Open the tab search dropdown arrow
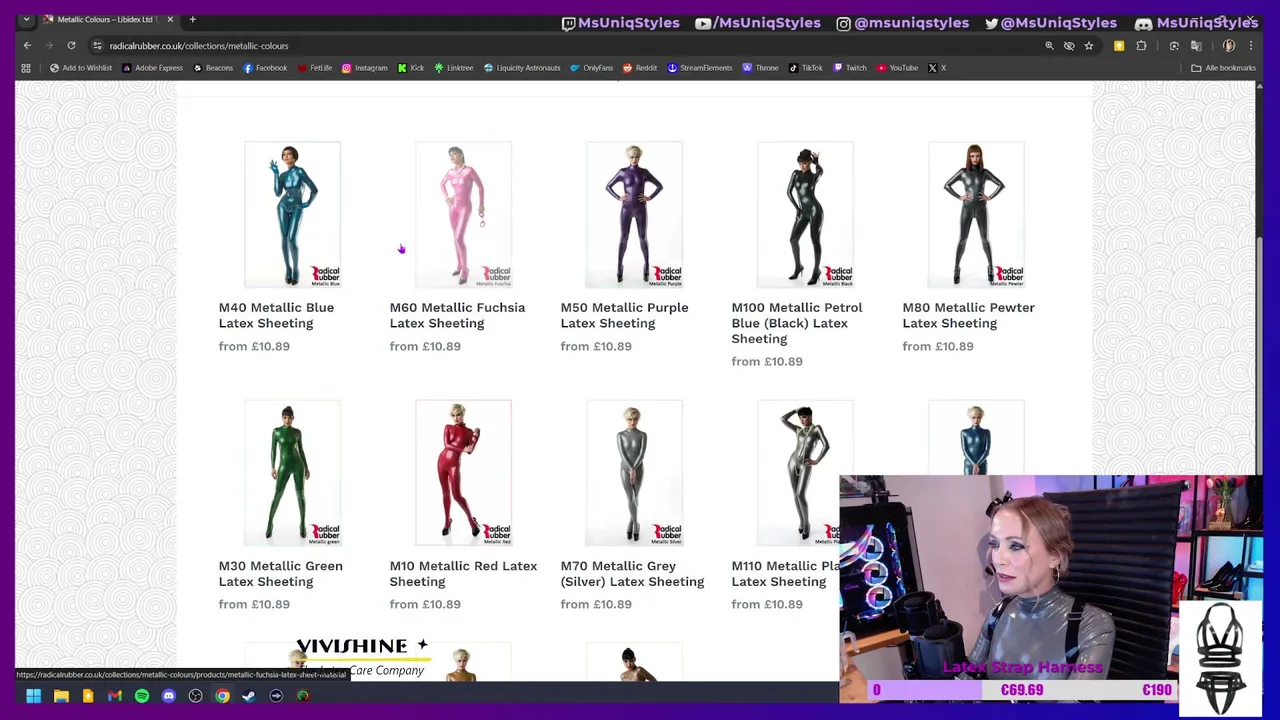The height and width of the screenshot is (720, 1280). coord(26,19)
